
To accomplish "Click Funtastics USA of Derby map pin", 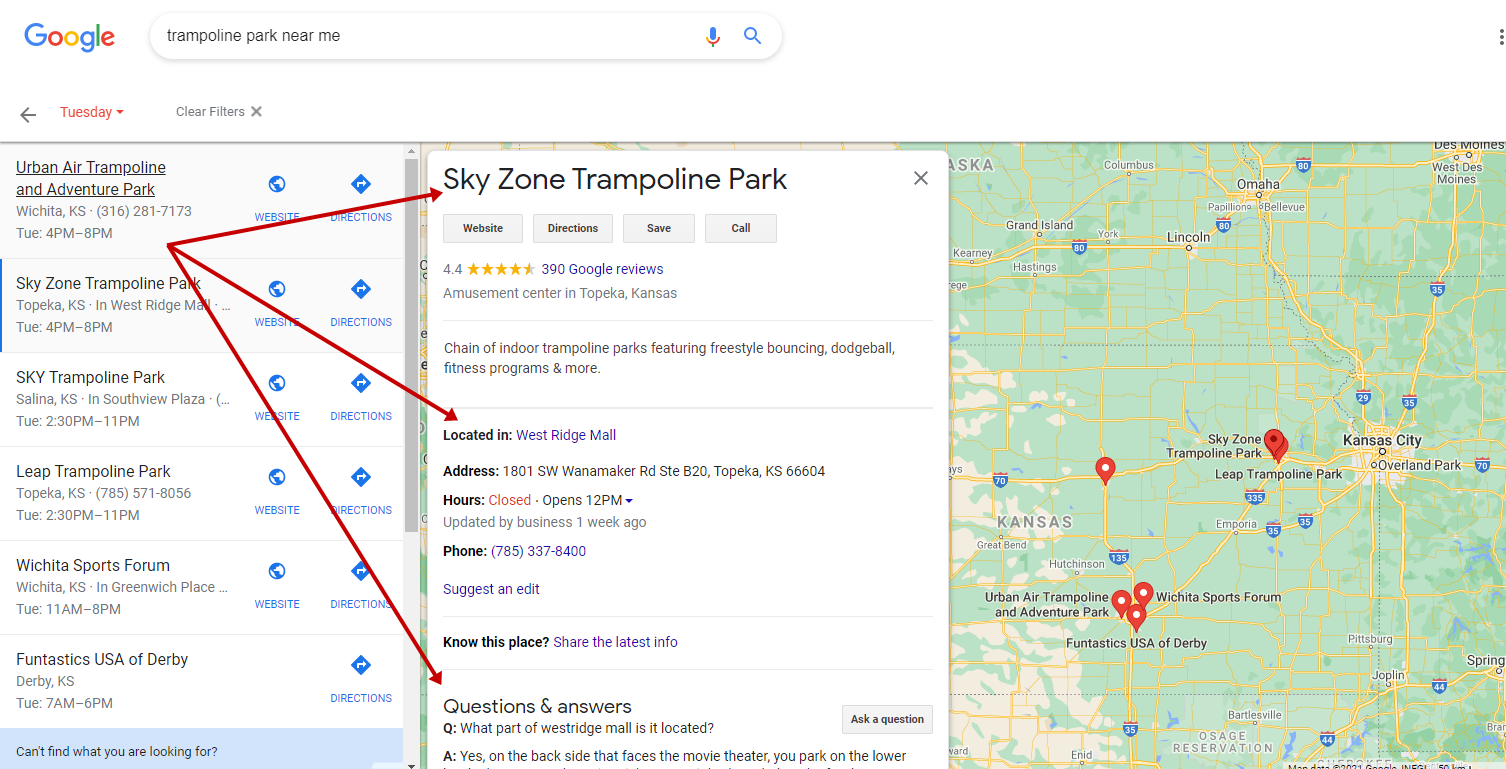I will (x=1136, y=618).
